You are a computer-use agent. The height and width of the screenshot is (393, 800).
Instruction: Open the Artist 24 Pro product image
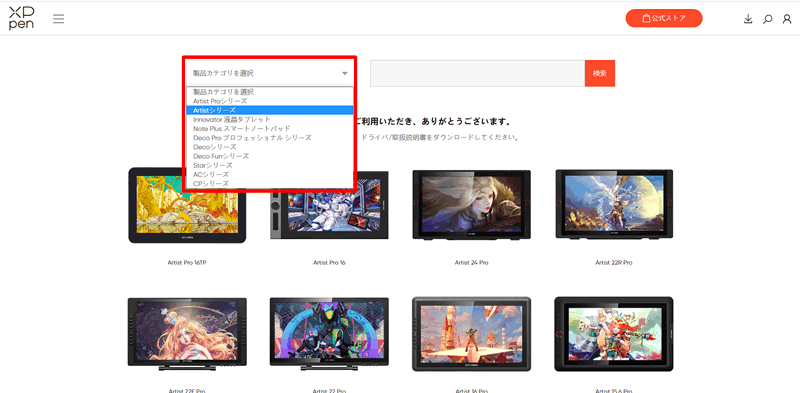[x=471, y=205]
